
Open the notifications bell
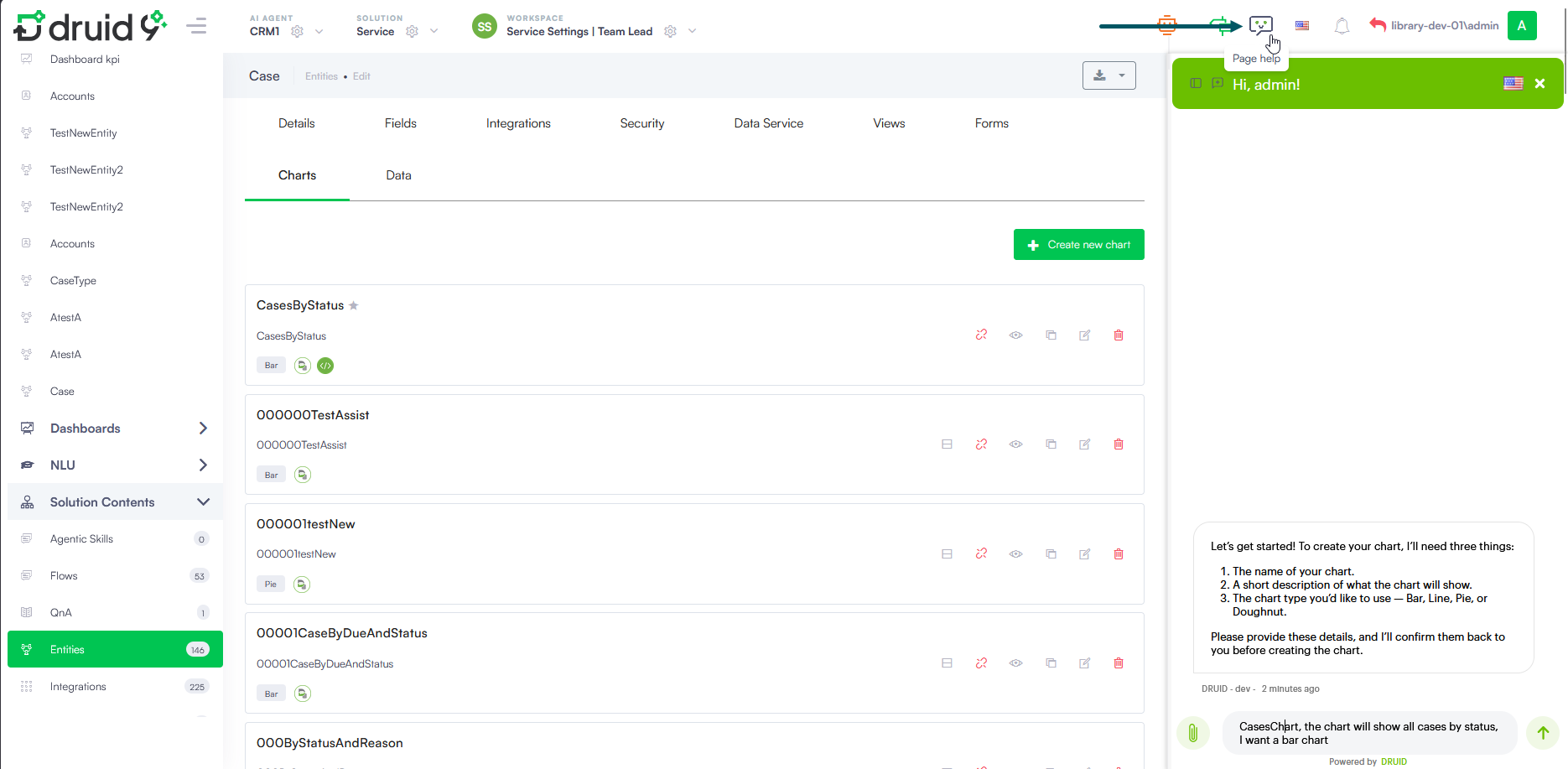(1342, 26)
